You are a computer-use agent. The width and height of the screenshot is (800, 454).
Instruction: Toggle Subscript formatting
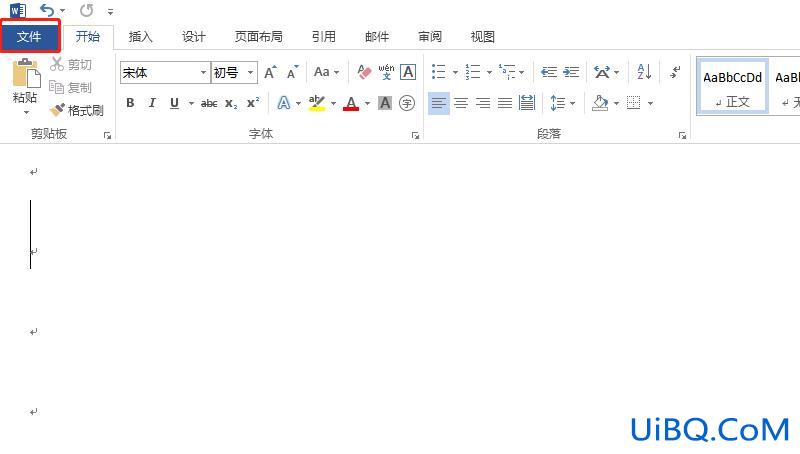(x=231, y=104)
